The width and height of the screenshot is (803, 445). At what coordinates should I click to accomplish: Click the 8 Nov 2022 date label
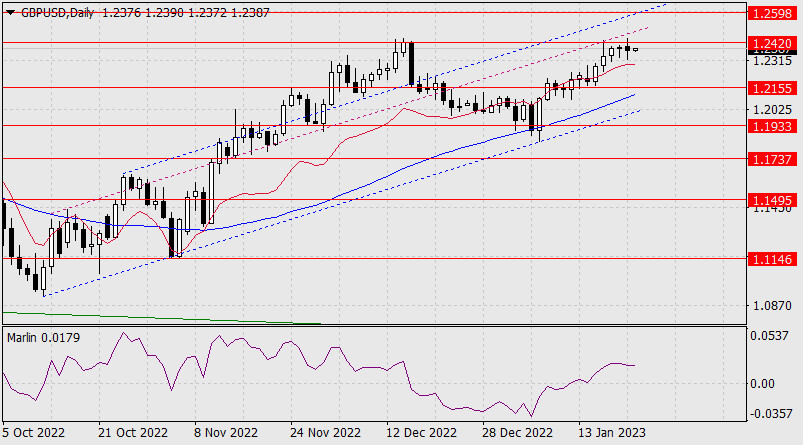coord(225,433)
